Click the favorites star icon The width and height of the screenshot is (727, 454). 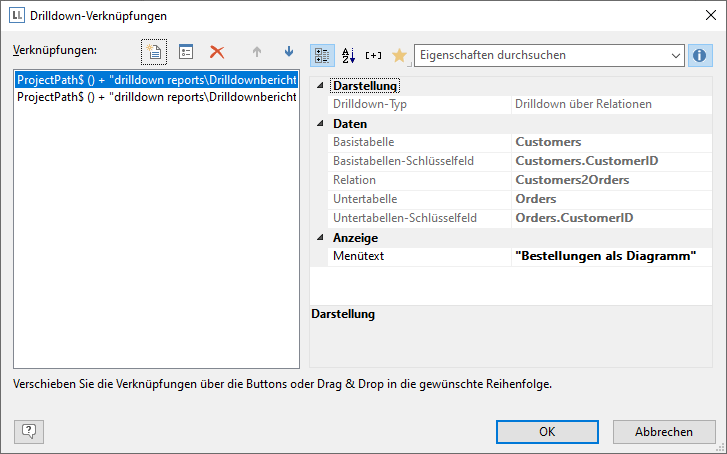pos(399,55)
